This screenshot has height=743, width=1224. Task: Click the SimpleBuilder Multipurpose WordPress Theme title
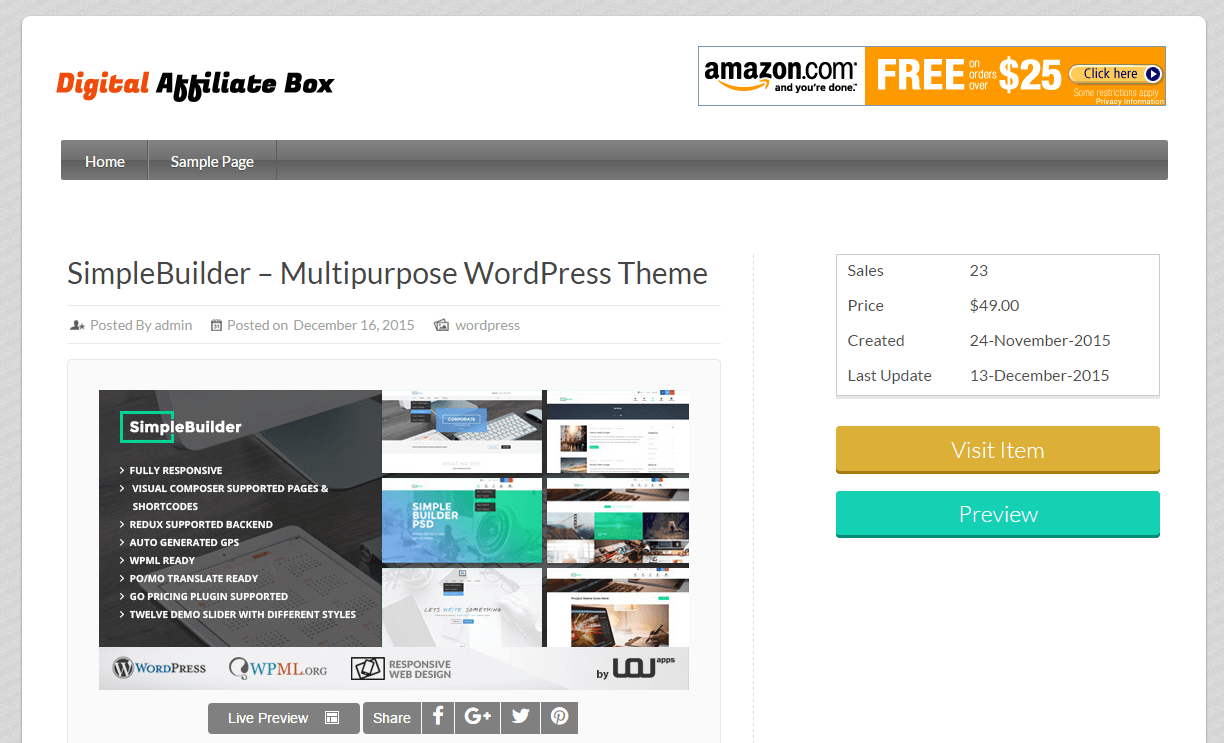click(387, 273)
